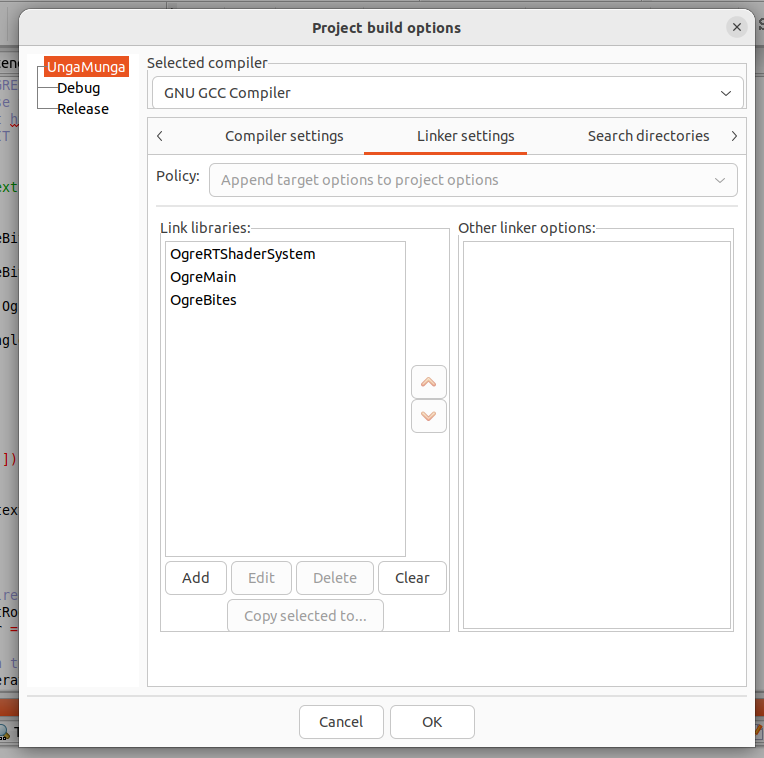
Task: Click the Delete library button
Action: [x=335, y=578]
